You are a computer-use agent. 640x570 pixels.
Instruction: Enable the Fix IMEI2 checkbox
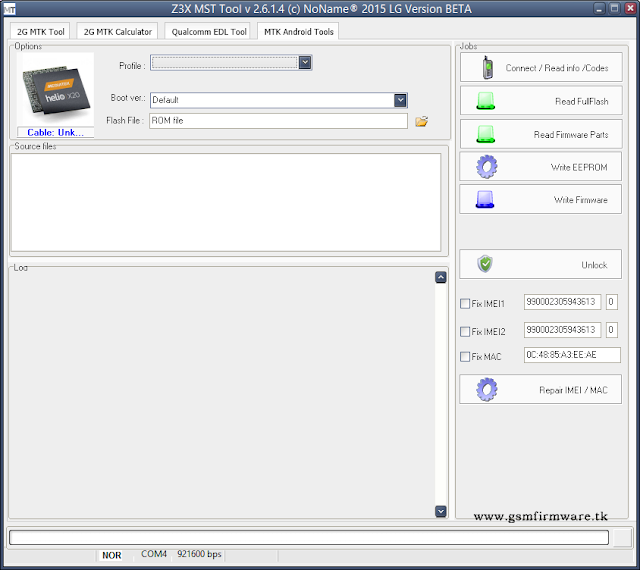pyautogui.click(x=465, y=332)
